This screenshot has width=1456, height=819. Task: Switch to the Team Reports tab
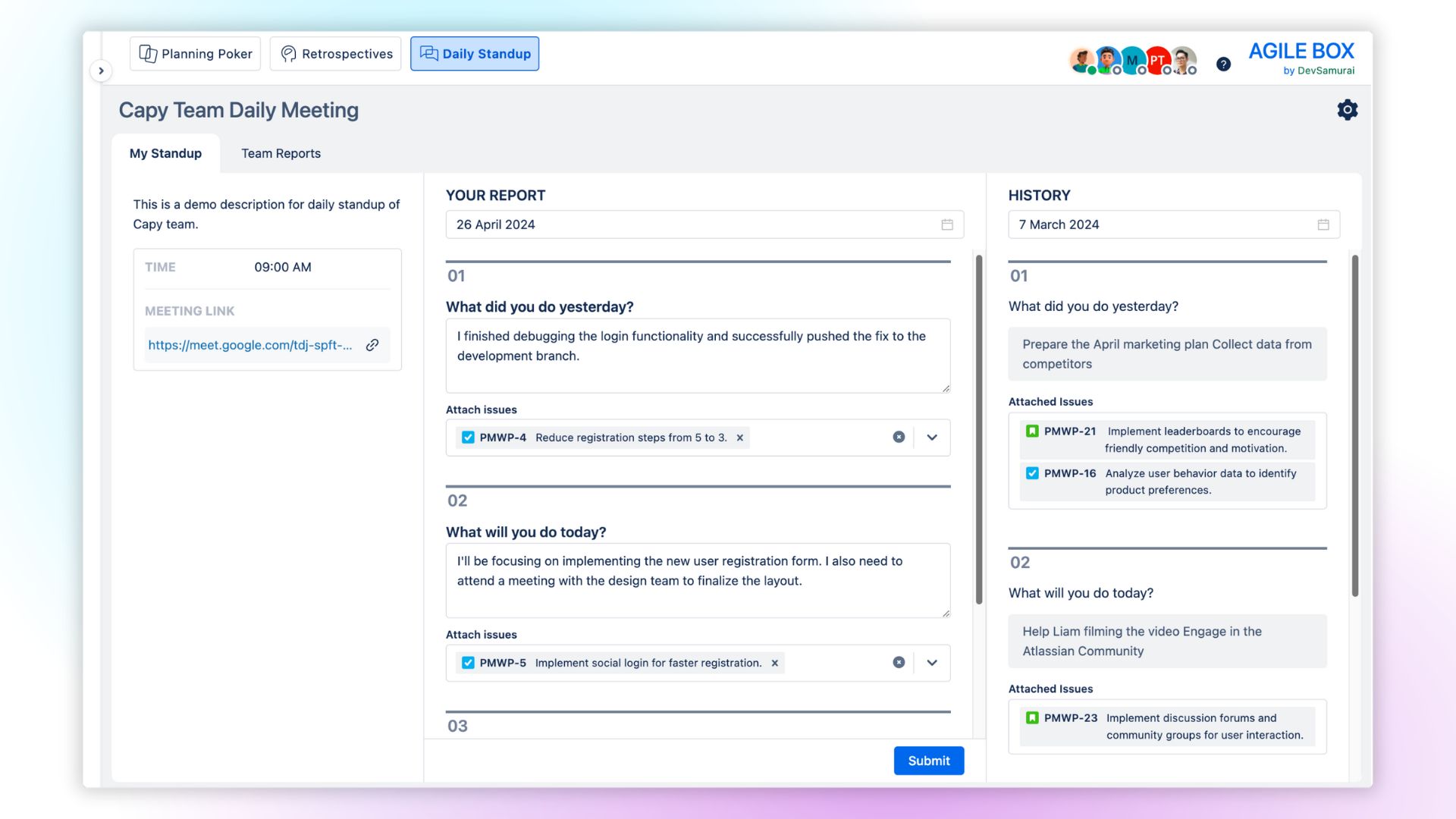click(x=281, y=153)
